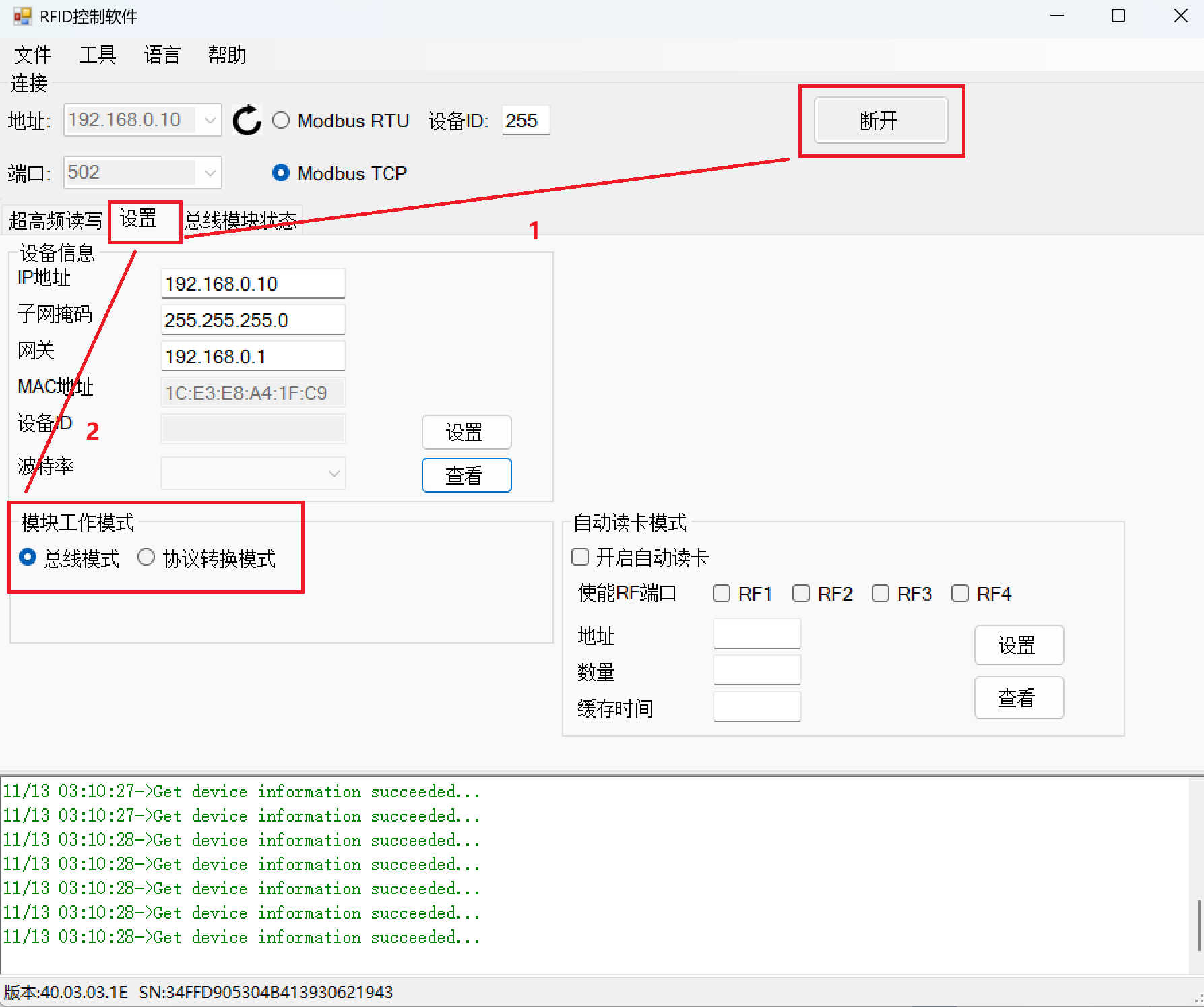The height and width of the screenshot is (1007, 1204).
Task: Click the auto-read 地址 input field
Action: point(757,634)
